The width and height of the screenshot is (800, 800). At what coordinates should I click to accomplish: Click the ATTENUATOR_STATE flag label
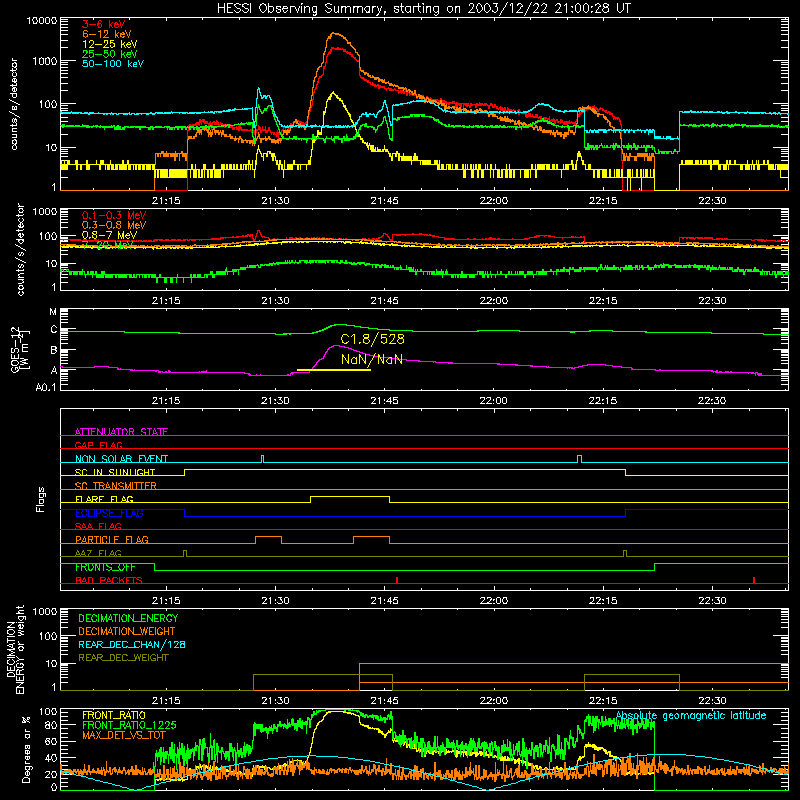(121, 432)
